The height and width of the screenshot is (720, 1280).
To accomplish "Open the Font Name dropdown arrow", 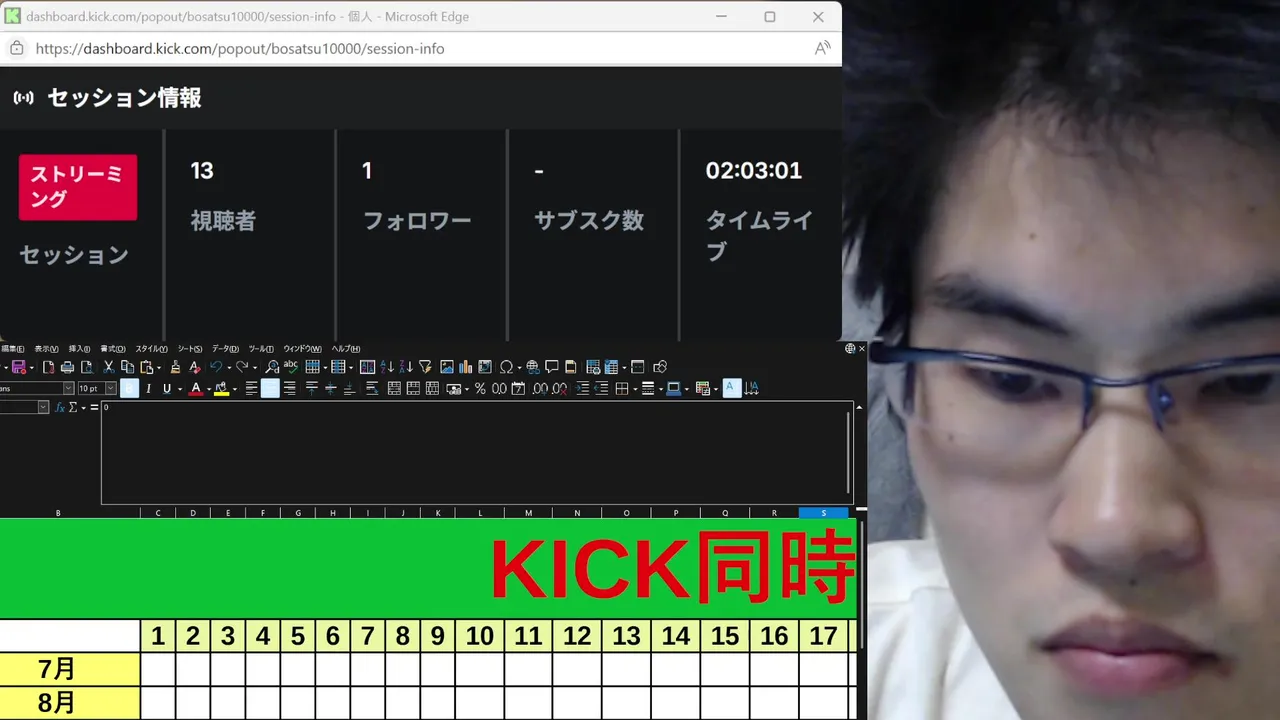I will click(68, 389).
